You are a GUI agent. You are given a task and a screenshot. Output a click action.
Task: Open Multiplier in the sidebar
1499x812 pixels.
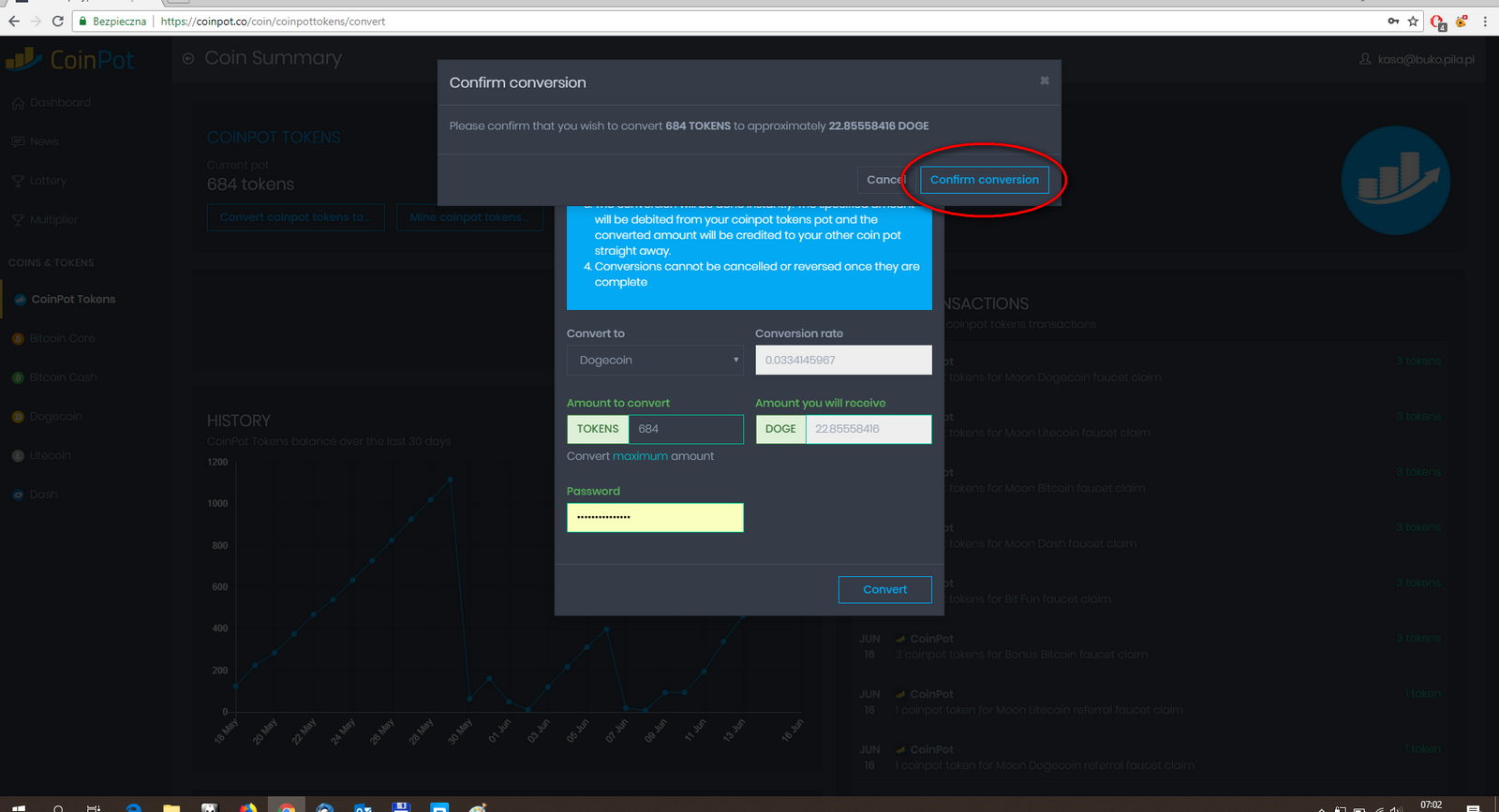pos(53,220)
